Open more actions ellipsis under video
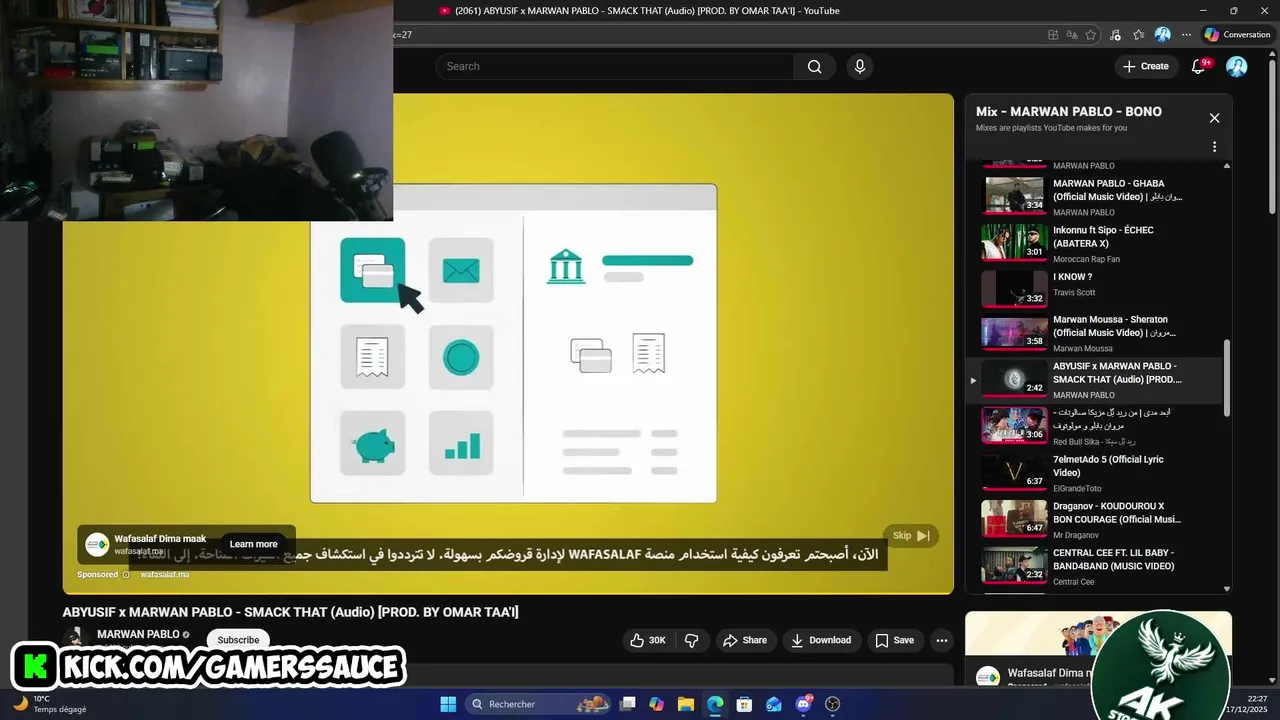The width and height of the screenshot is (1280, 720). pyautogui.click(x=942, y=640)
